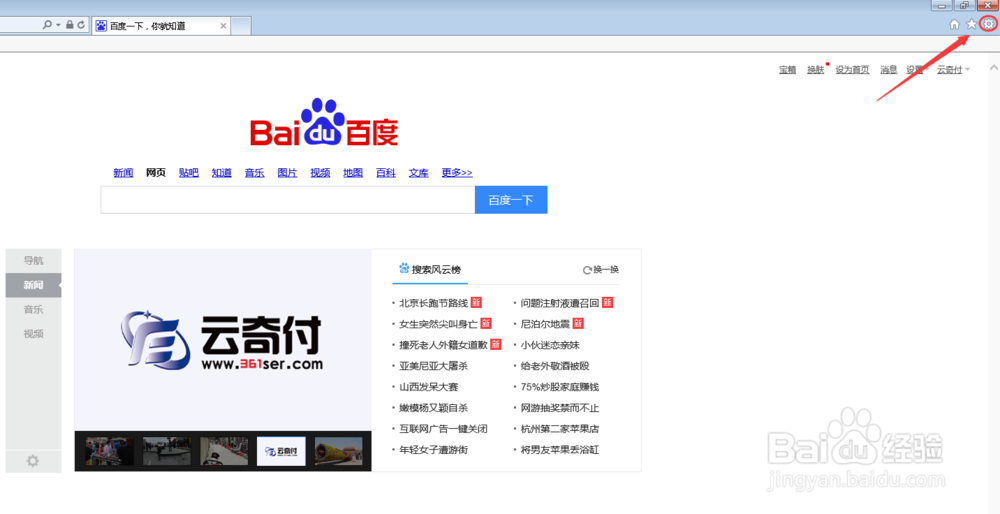Click the address bar lock icon

70,25
